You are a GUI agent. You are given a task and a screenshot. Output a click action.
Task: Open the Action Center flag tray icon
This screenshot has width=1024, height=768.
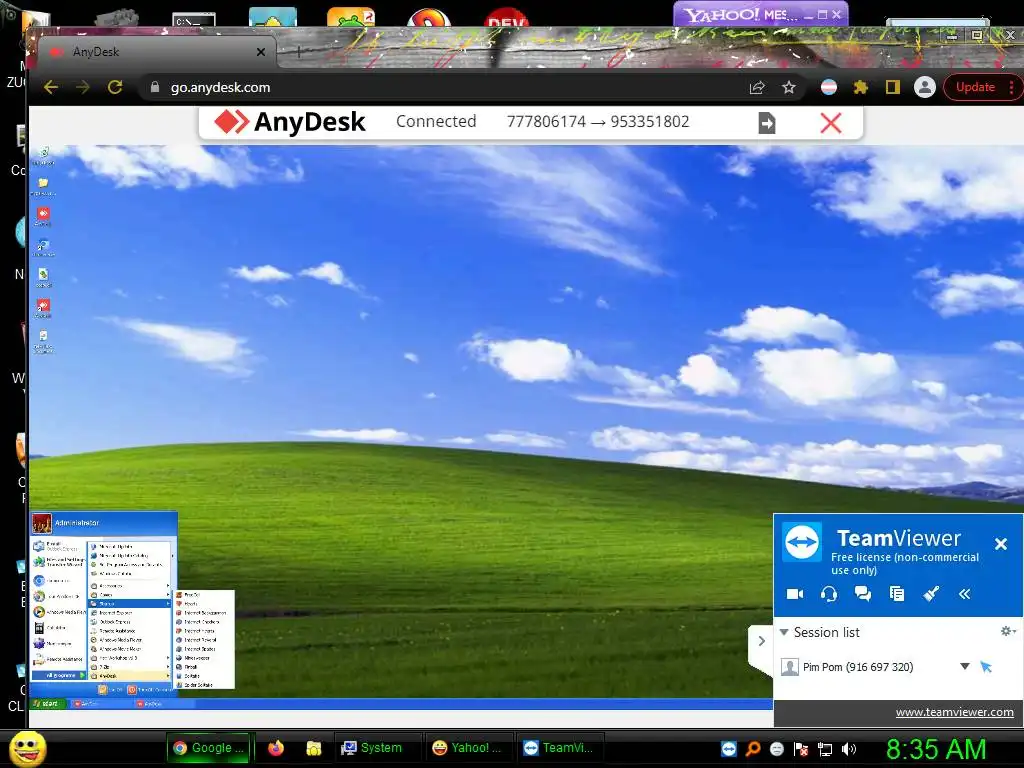(x=801, y=749)
